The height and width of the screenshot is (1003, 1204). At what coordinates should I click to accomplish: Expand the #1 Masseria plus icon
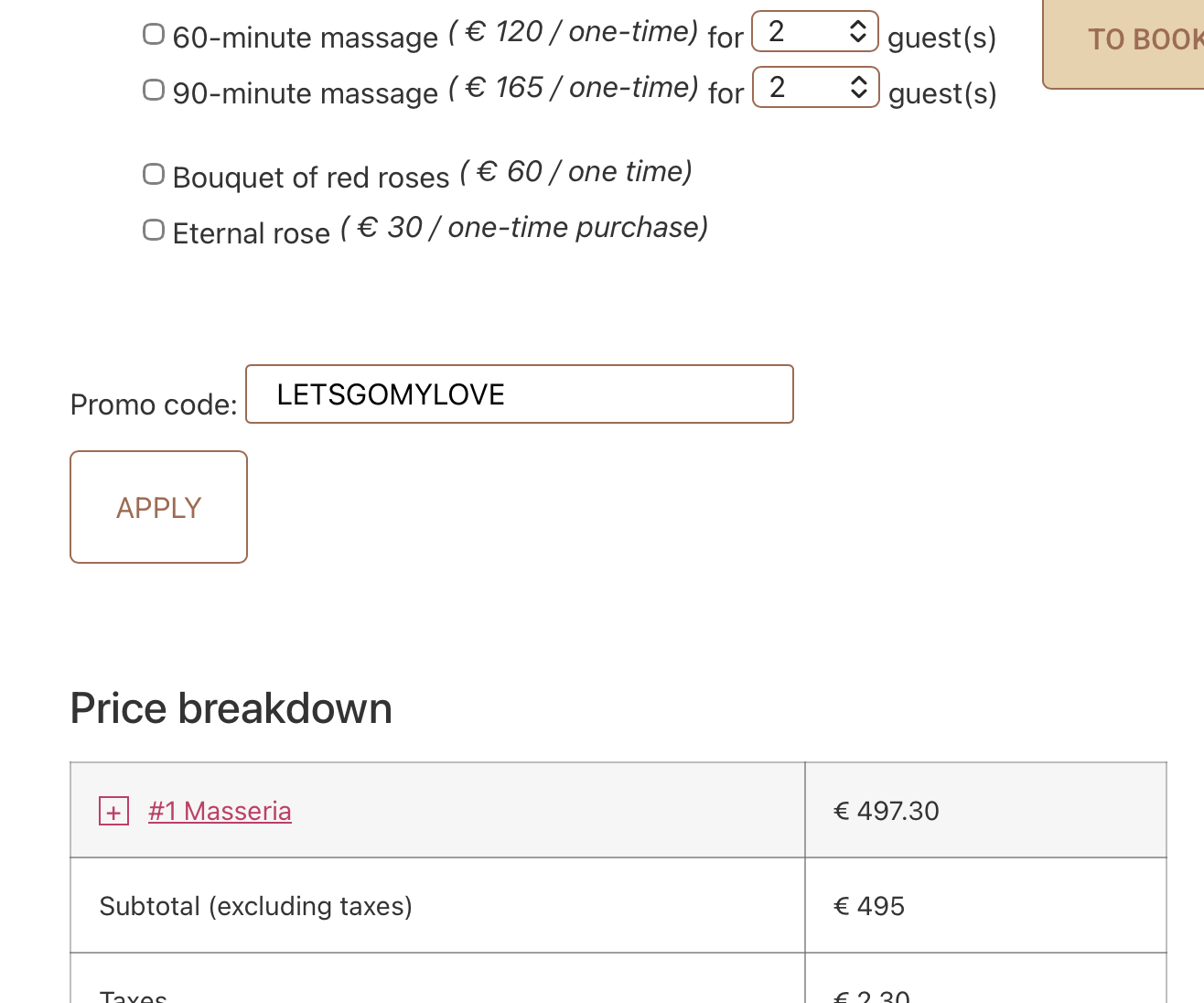point(113,812)
